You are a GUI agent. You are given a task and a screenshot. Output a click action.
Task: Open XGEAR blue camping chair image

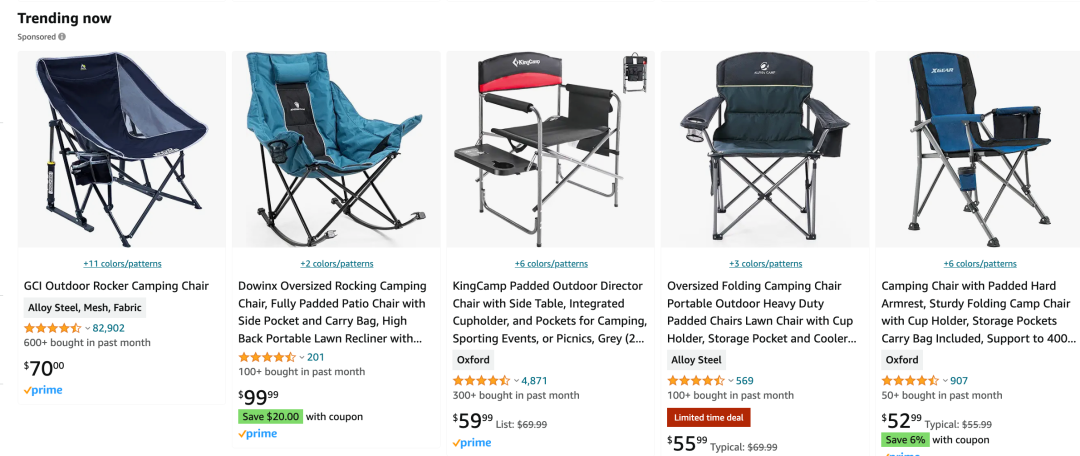coord(977,150)
